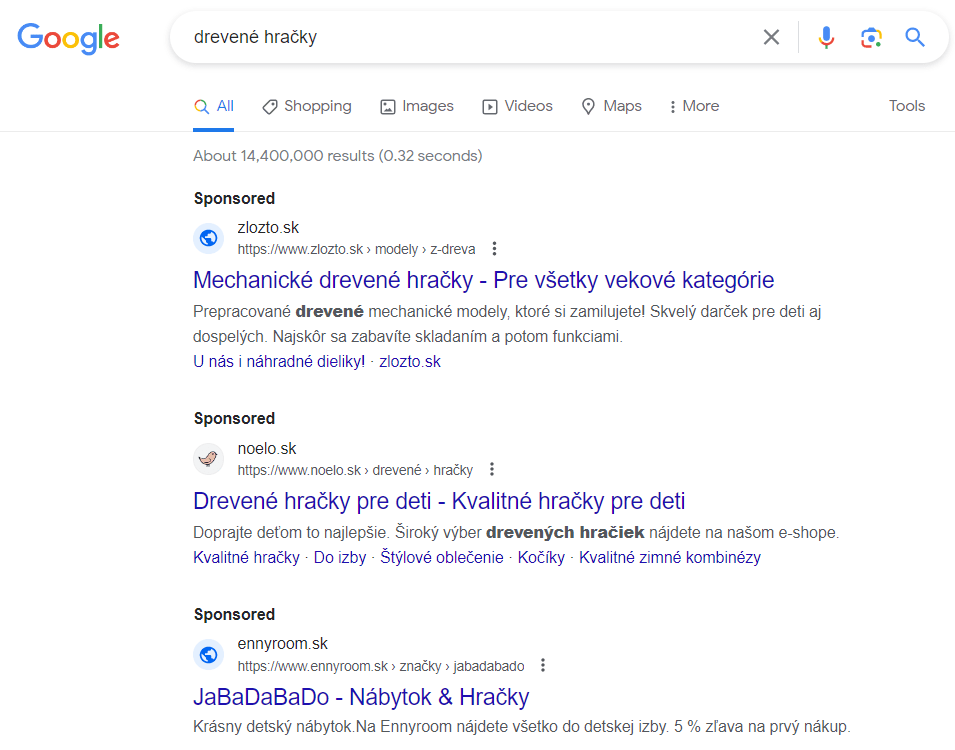Click the zlozto.sk site name text

[x=268, y=228]
